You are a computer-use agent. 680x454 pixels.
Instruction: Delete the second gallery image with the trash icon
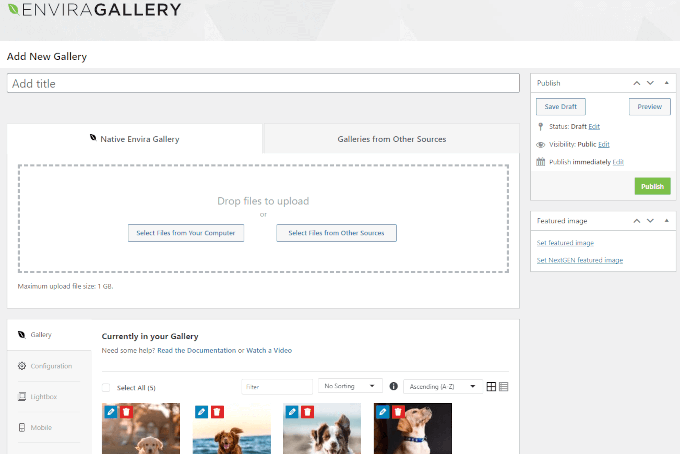click(x=217, y=411)
